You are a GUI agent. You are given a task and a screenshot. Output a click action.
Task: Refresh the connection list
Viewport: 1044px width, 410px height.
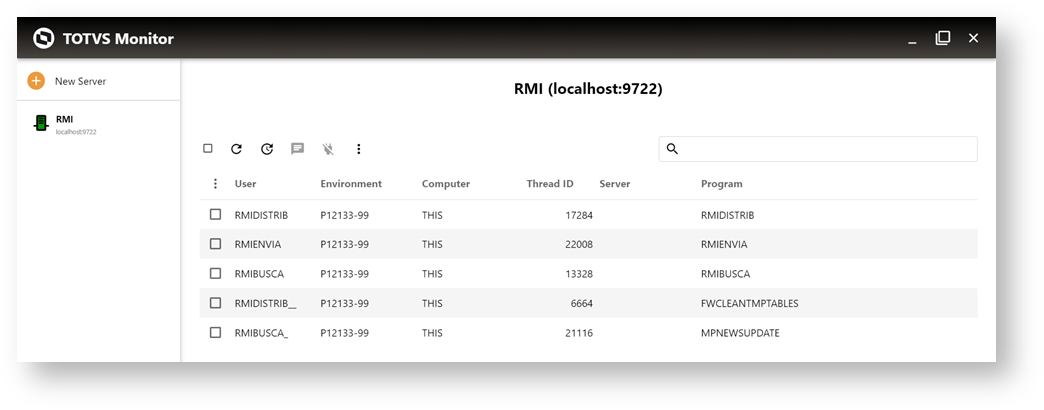pyautogui.click(x=236, y=149)
